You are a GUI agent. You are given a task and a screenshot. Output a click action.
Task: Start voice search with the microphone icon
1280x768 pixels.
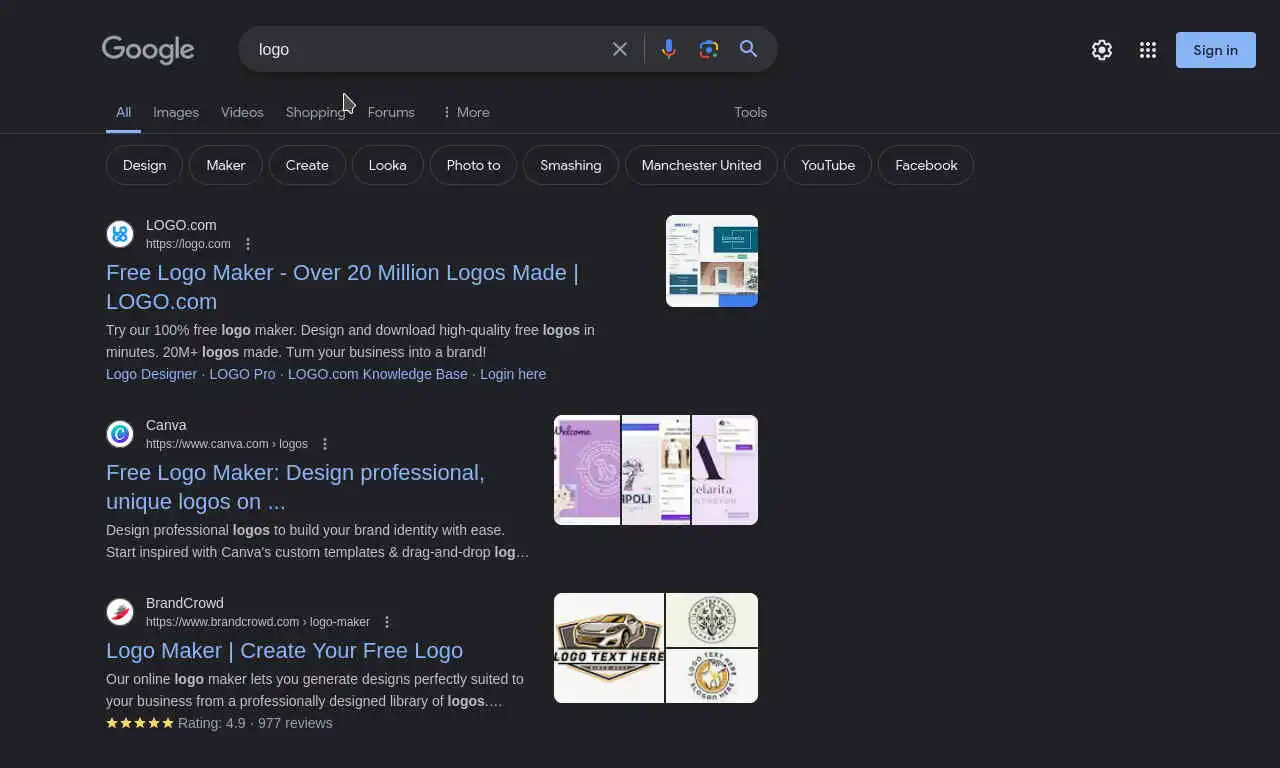coord(669,49)
